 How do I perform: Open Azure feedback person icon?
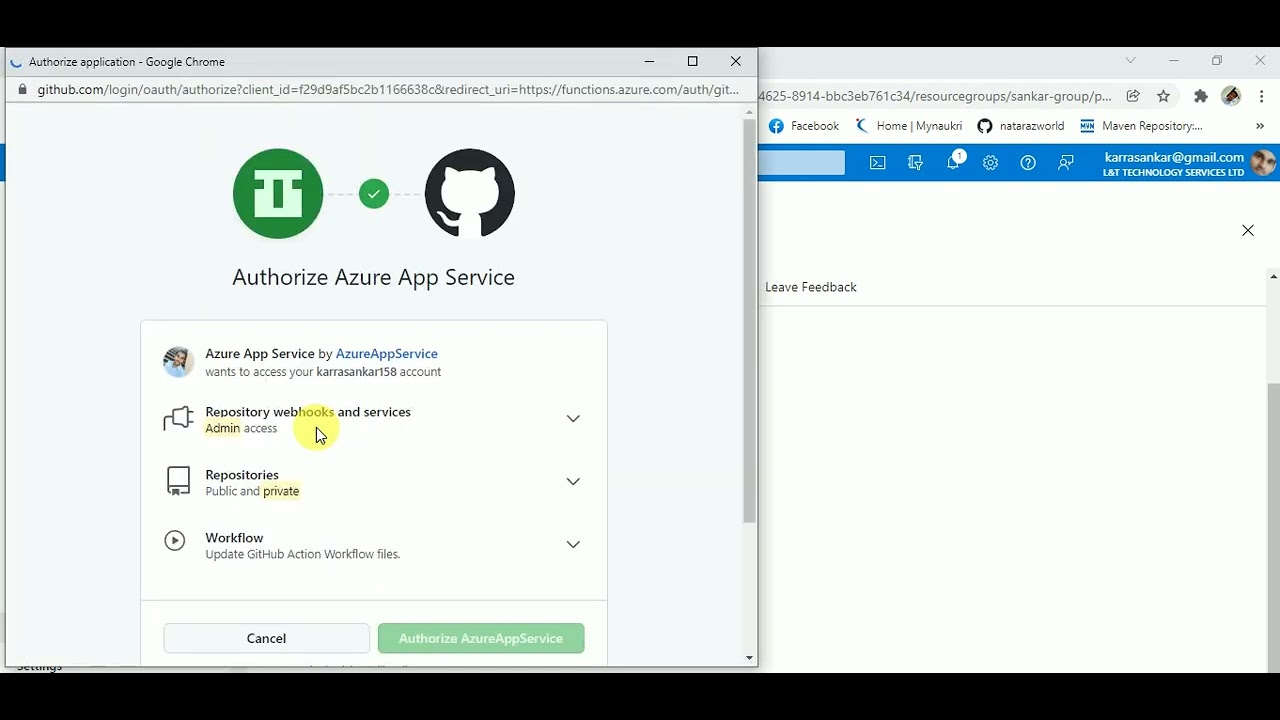(1066, 163)
